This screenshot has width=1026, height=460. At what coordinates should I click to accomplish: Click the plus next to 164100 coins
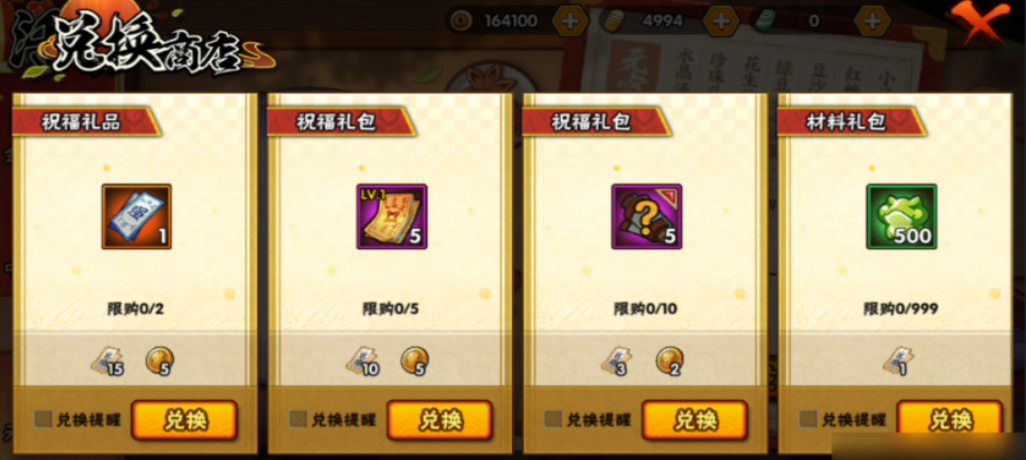point(570,21)
